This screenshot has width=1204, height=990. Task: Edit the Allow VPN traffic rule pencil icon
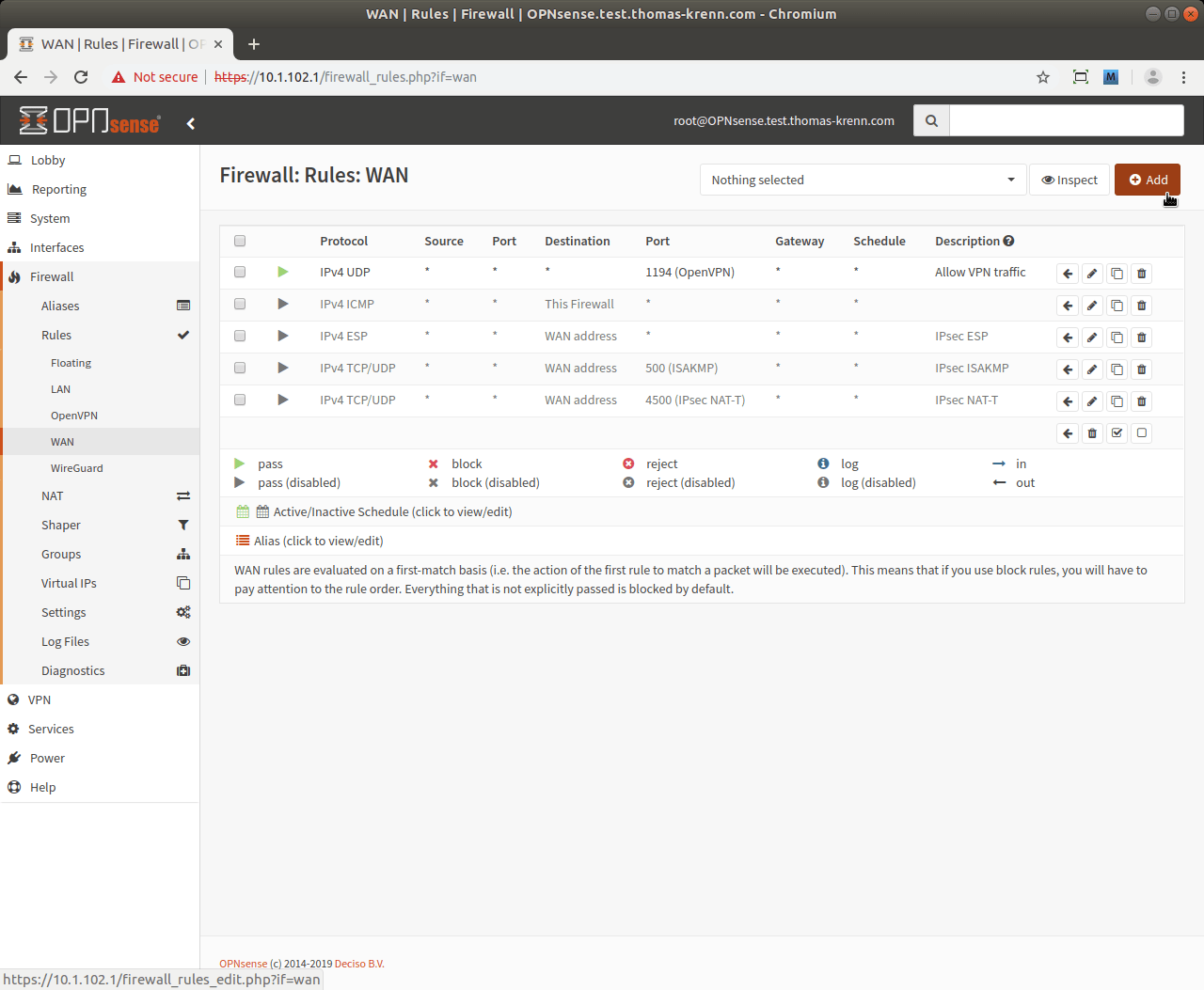(x=1092, y=274)
